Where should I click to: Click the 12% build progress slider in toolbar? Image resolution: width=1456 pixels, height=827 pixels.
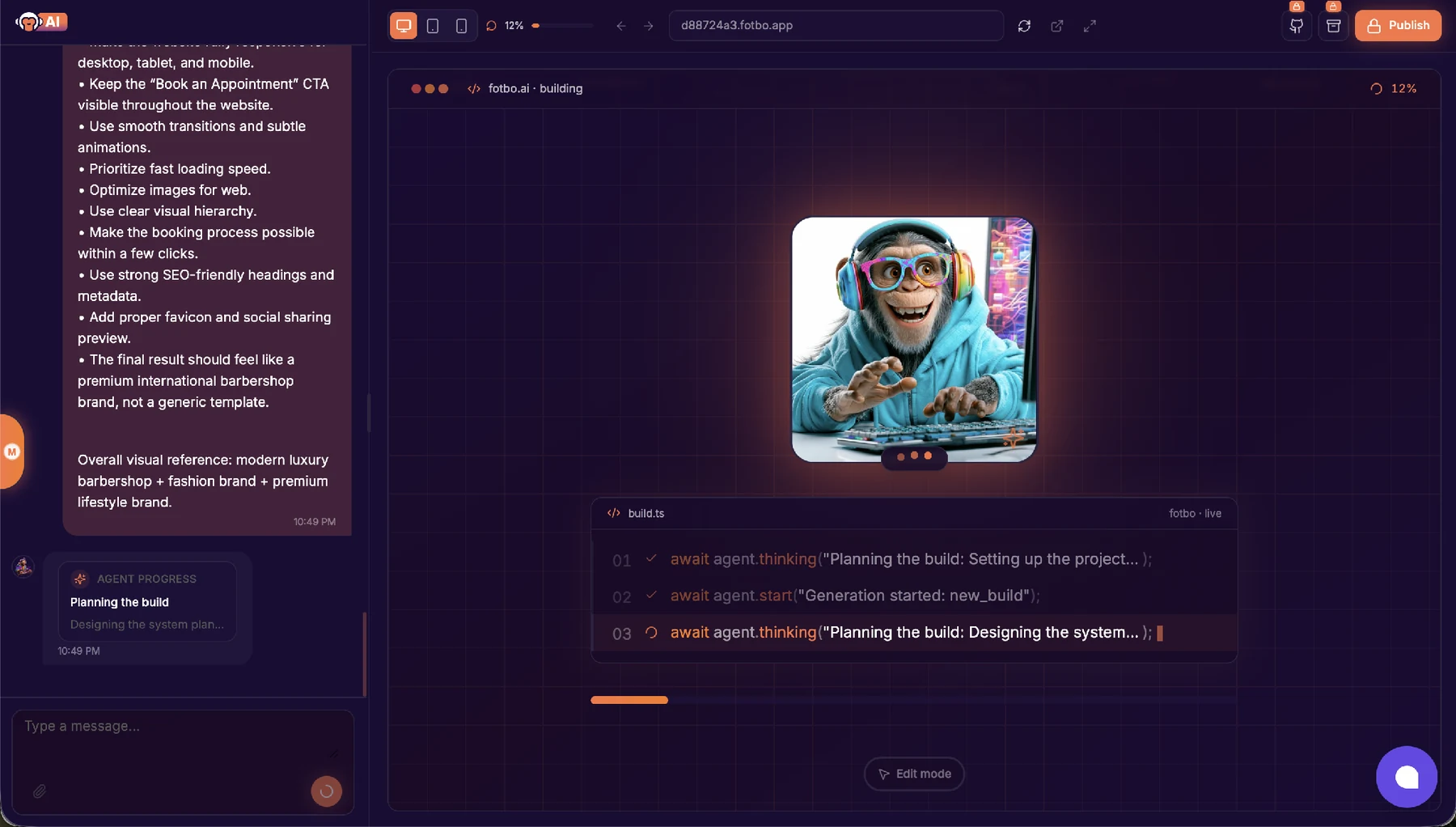pyautogui.click(x=562, y=26)
